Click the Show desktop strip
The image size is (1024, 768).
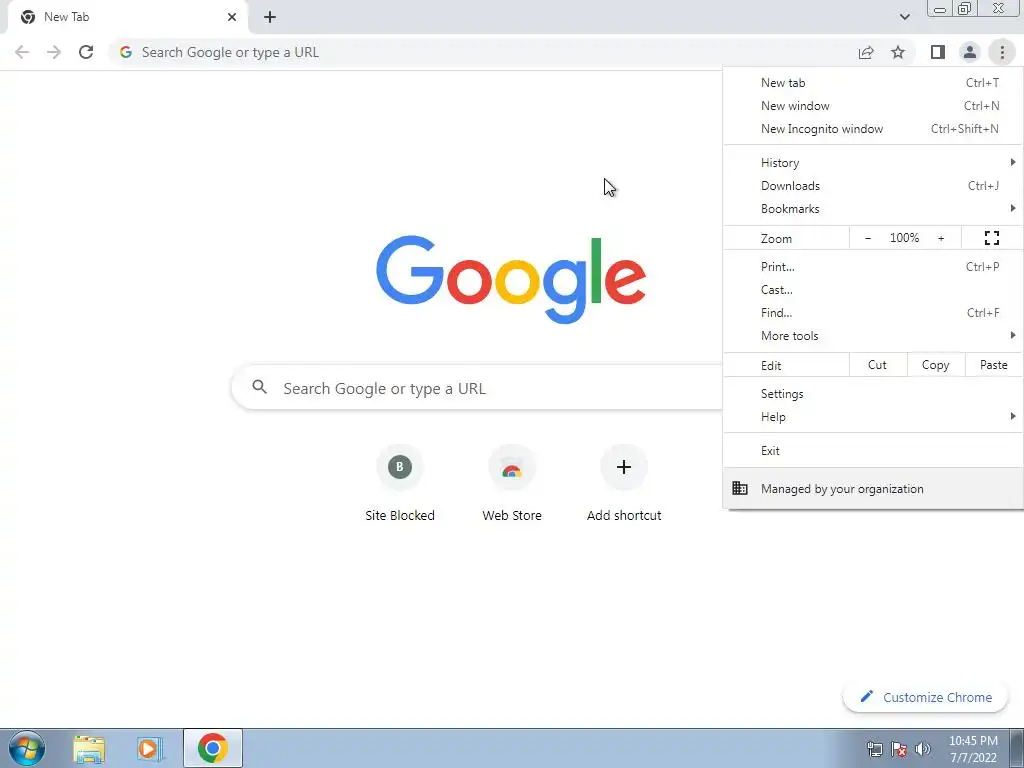(x=1017, y=748)
